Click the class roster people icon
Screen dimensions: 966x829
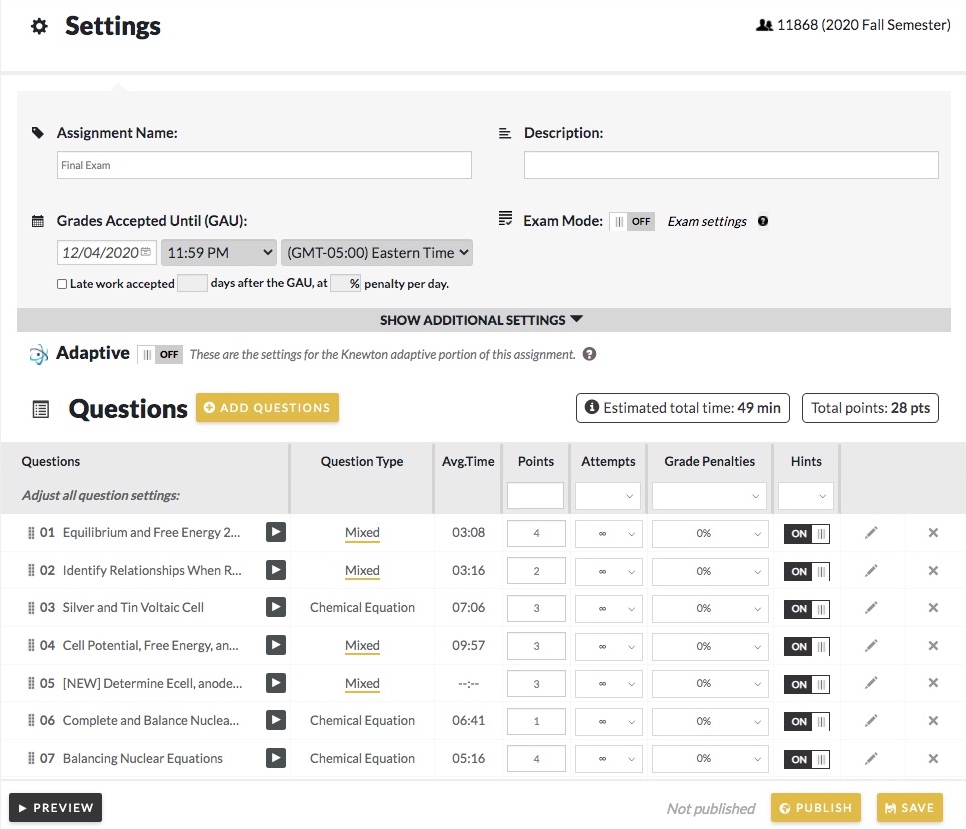pos(764,25)
